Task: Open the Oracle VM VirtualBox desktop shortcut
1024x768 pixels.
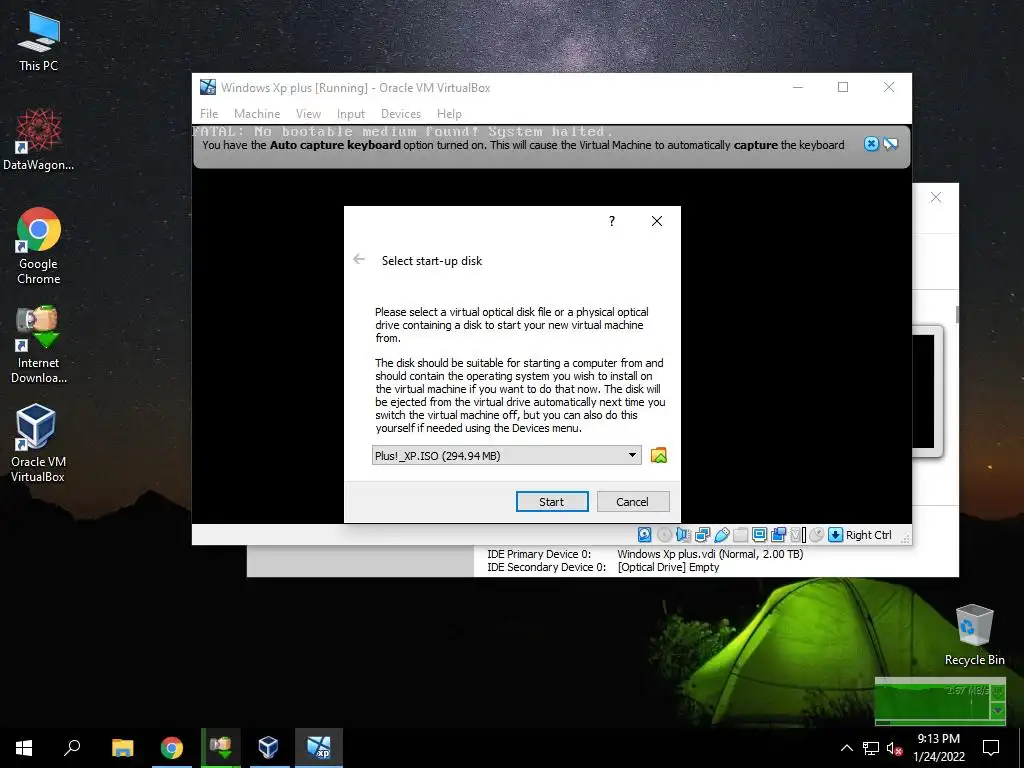Action: [x=38, y=443]
